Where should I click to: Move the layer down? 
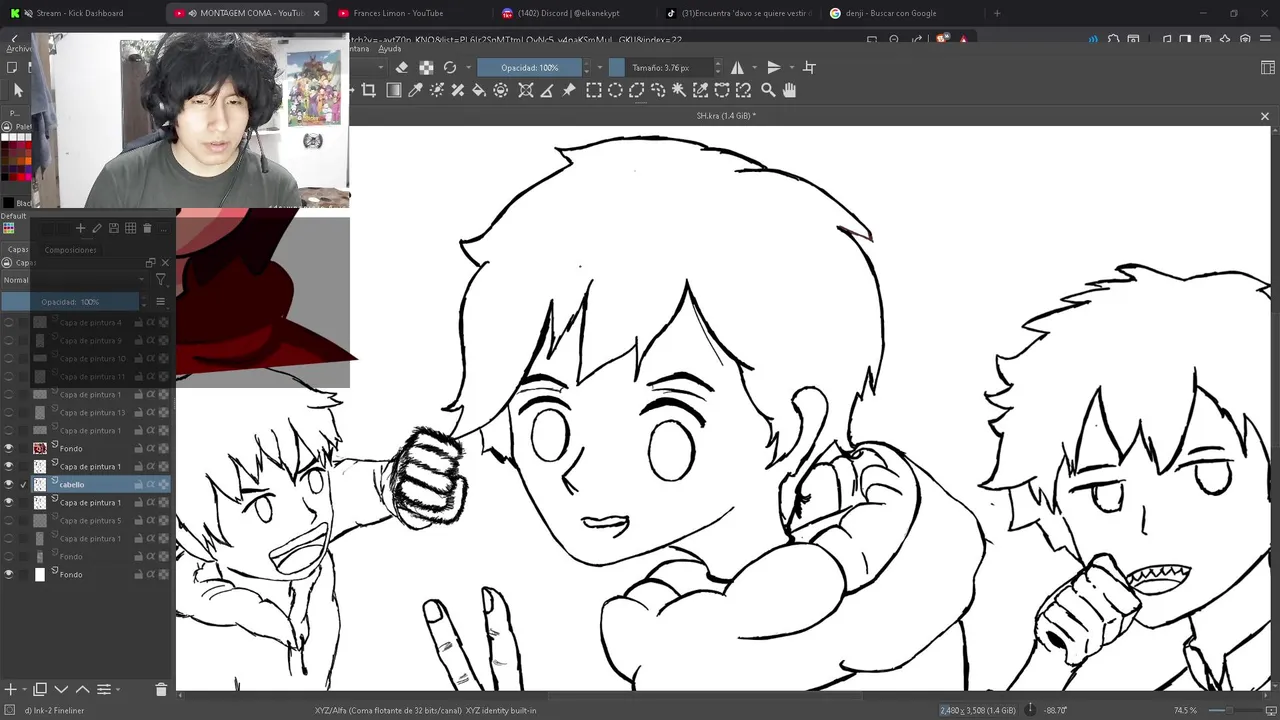pos(61,689)
